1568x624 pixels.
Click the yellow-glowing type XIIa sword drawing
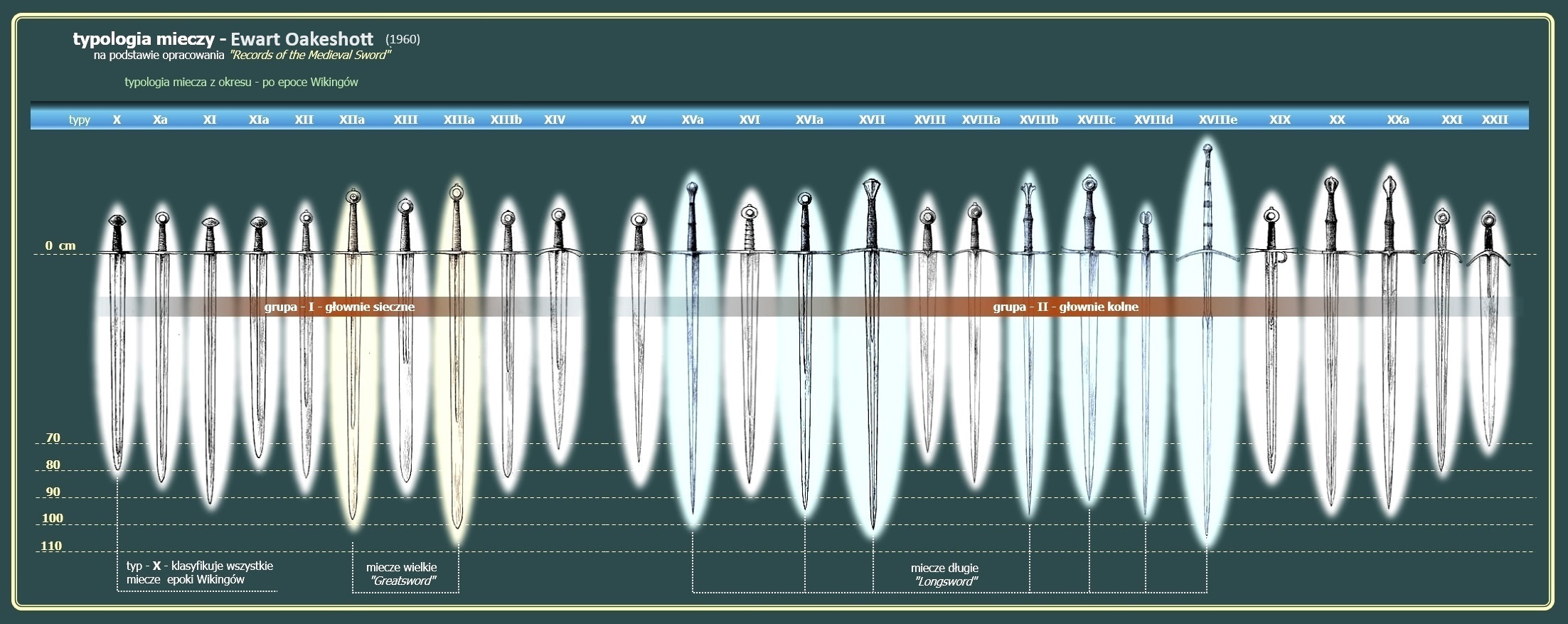coord(352,356)
